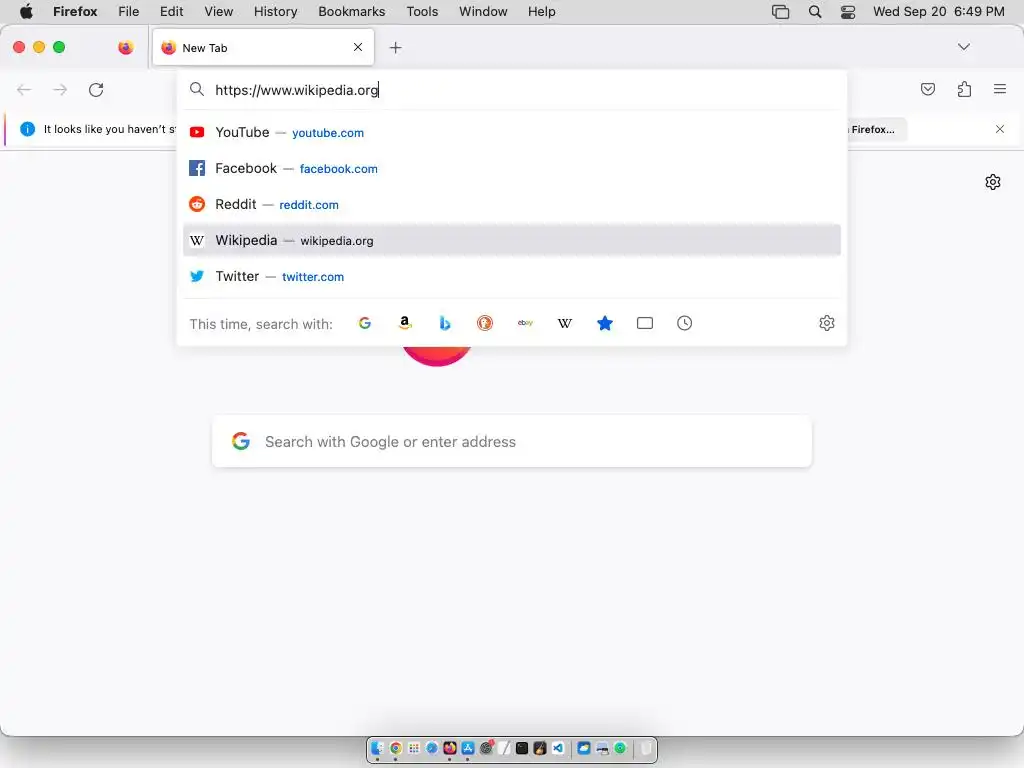This screenshot has height=768, width=1024.
Task: Open Launchpad from the Dock
Action: click(x=414, y=748)
